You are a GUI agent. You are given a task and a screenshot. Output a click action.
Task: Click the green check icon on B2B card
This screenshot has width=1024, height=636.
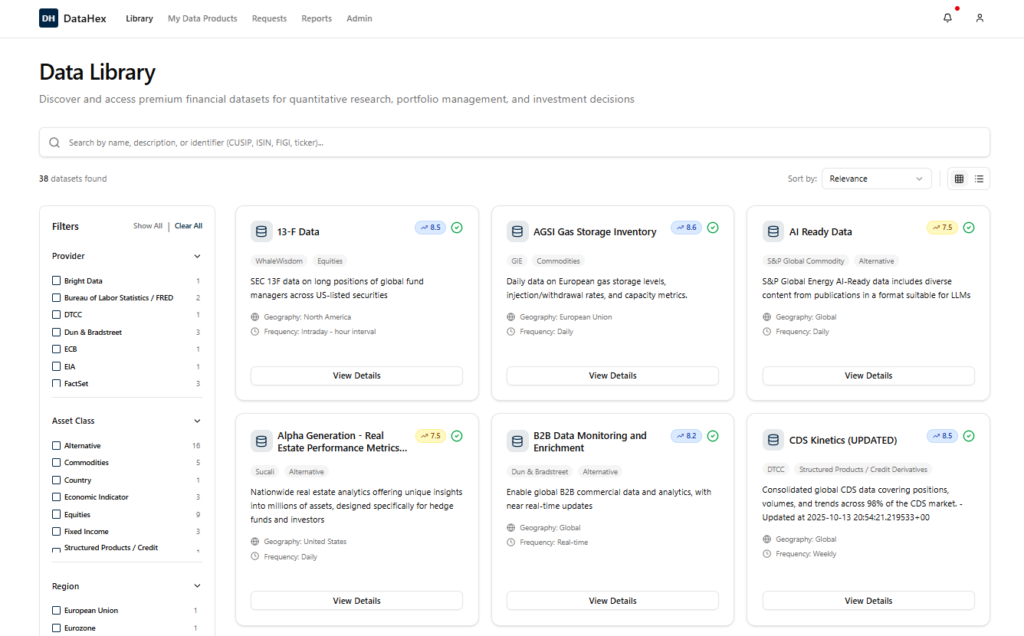click(713, 436)
